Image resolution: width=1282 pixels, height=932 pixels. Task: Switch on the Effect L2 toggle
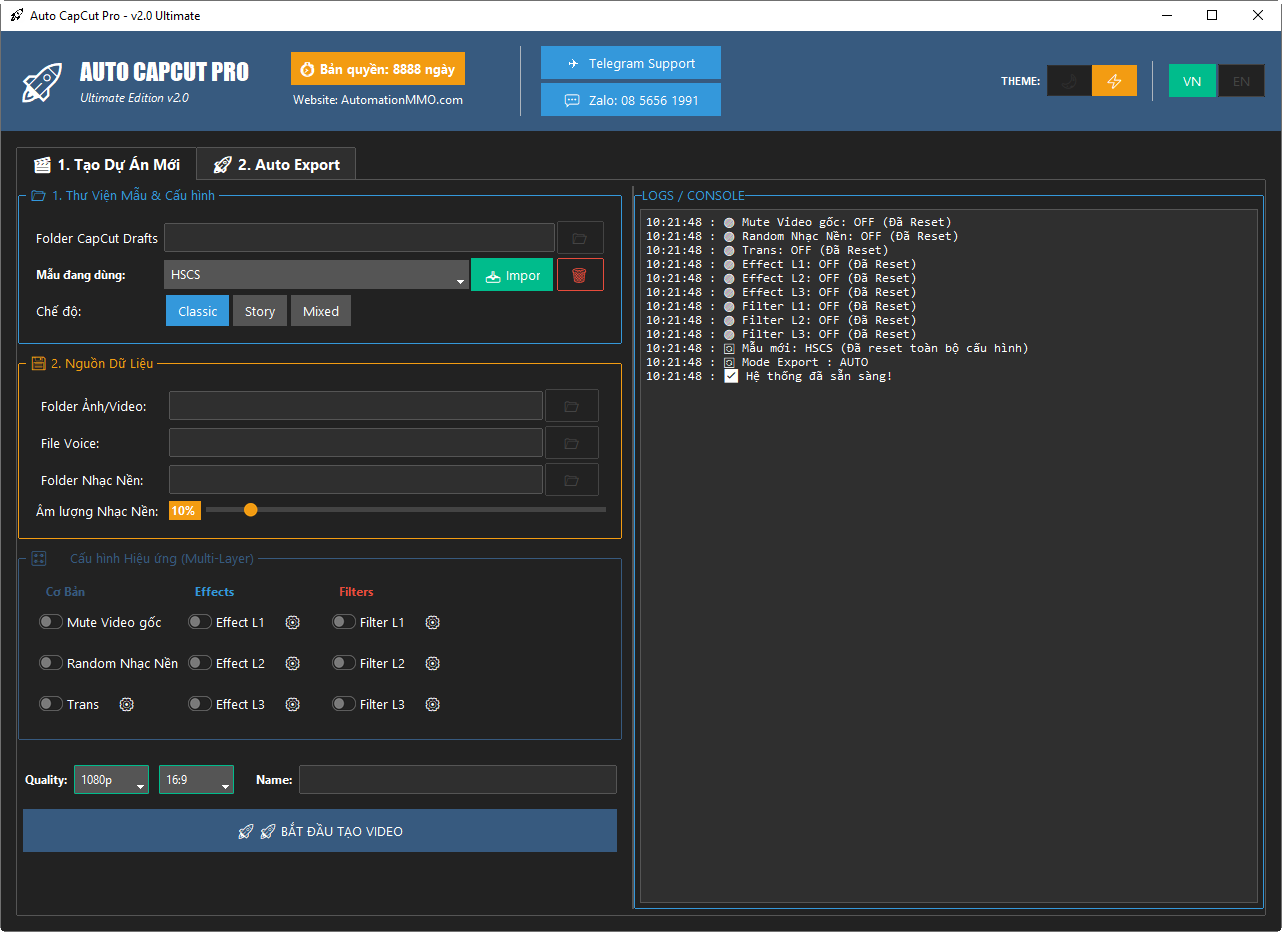(x=200, y=663)
